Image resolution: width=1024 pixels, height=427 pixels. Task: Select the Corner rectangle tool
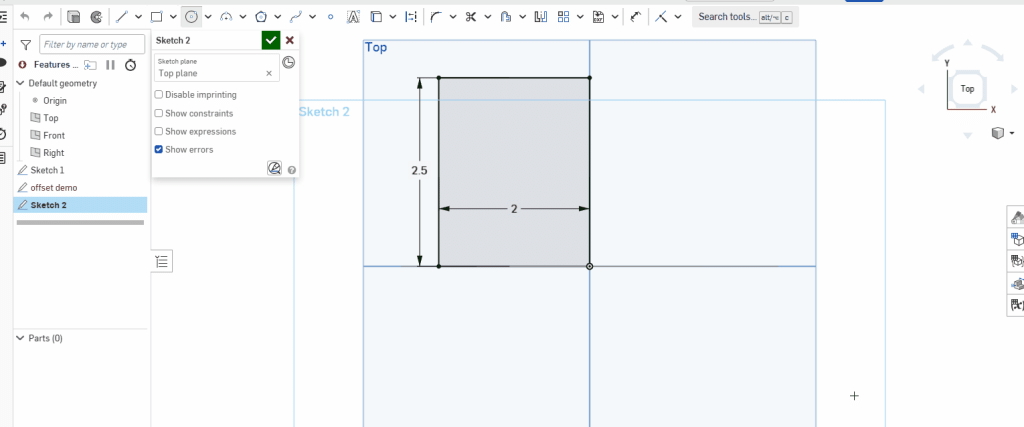tap(157, 16)
